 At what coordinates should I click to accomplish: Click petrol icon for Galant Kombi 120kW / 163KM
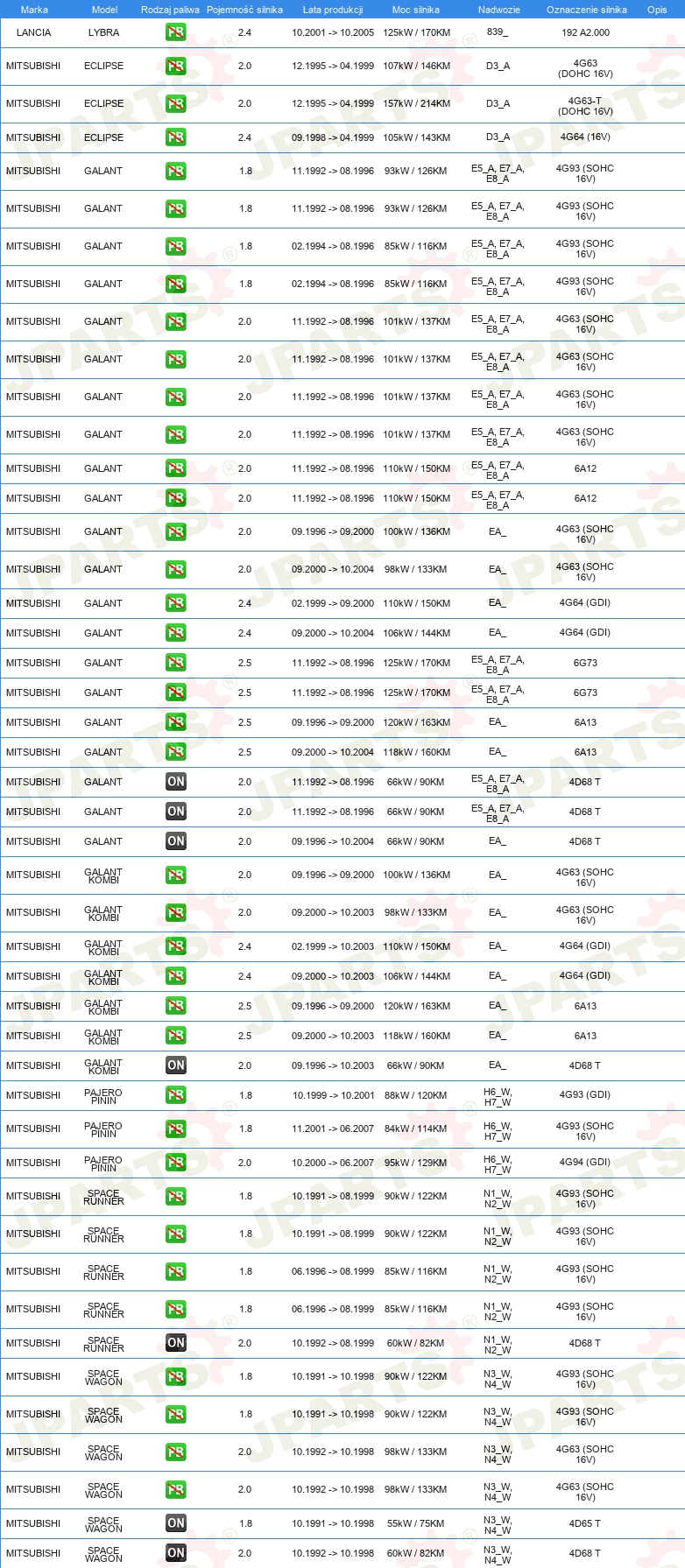click(176, 1006)
